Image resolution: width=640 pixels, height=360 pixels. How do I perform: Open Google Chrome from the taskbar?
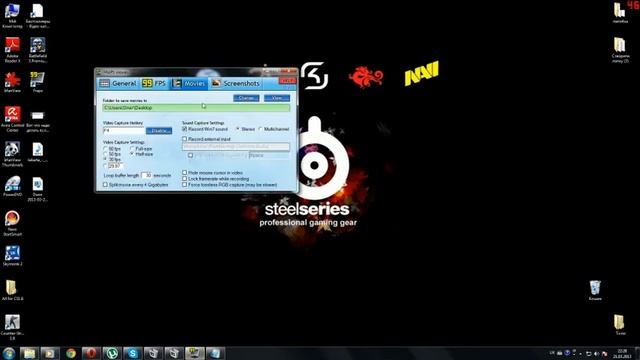coord(71,353)
